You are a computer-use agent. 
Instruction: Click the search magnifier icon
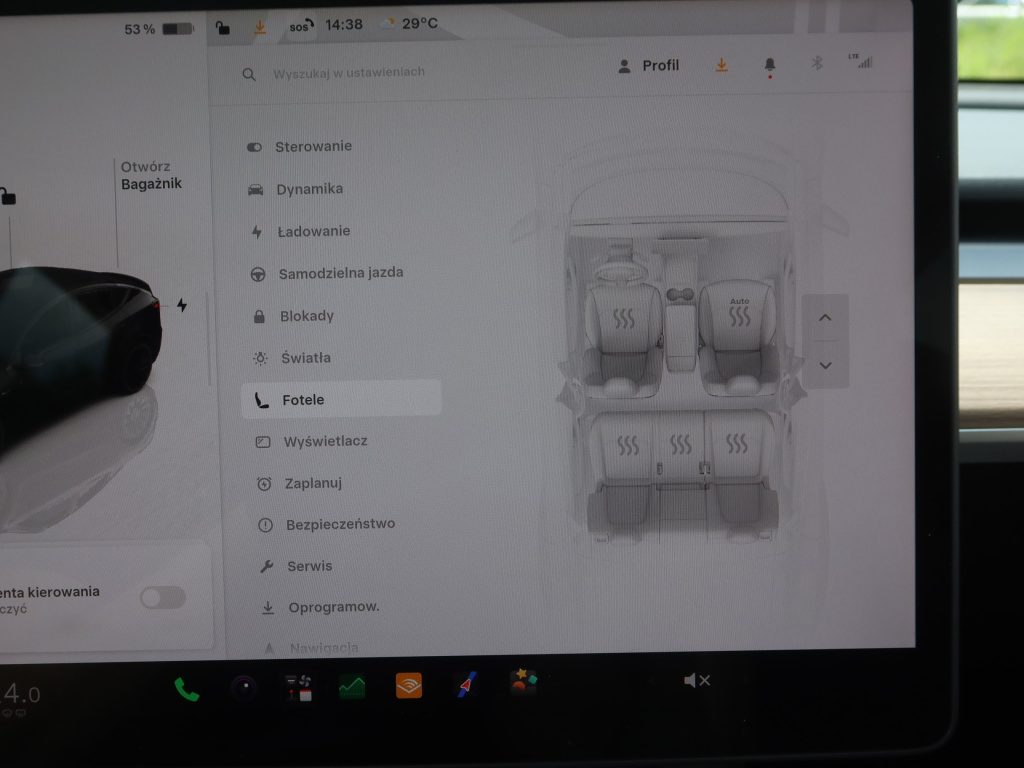tap(249, 74)
